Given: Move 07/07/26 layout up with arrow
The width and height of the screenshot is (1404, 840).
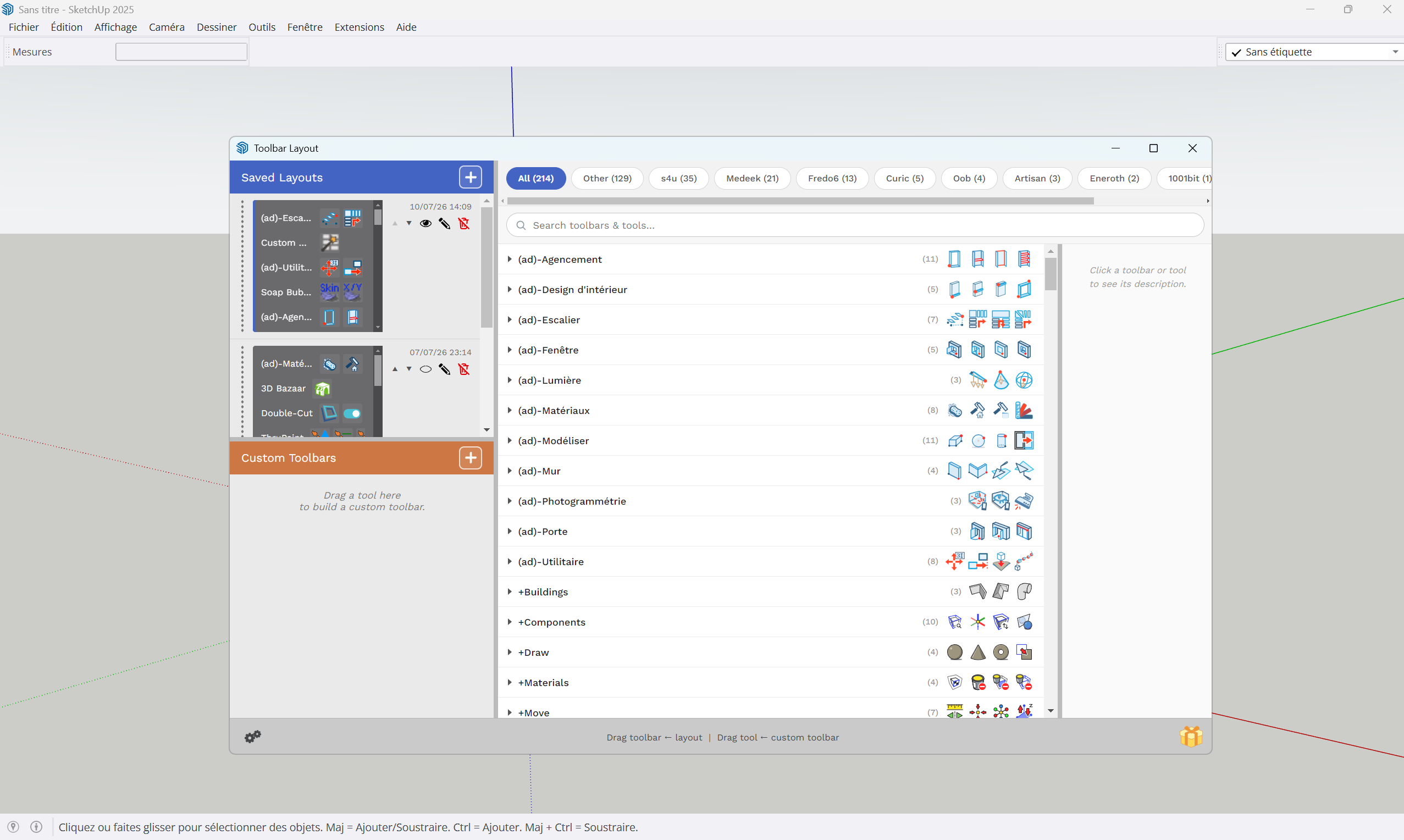Looking at the screenshot, I should 395,369.
